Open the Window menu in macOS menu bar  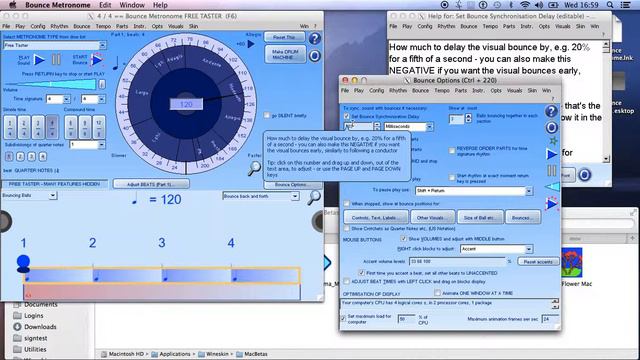pyautogui.click(x=132, y=5)
